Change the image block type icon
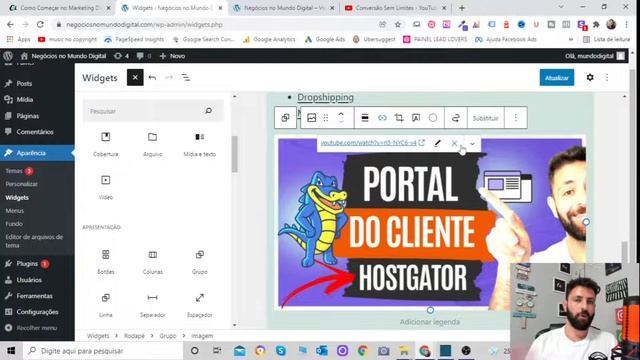The height and width of the screenshot is (360, 640). click(x=311, y=118)
